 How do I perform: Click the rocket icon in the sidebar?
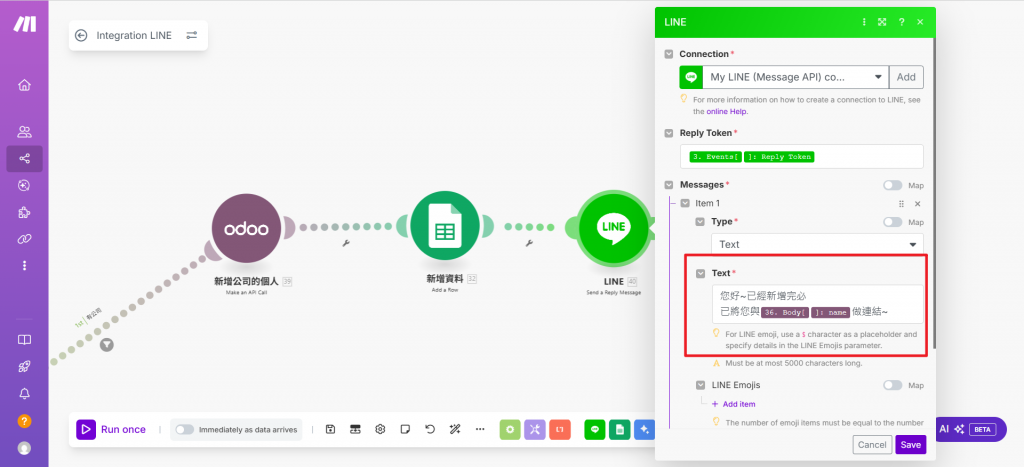coord(24,366)
